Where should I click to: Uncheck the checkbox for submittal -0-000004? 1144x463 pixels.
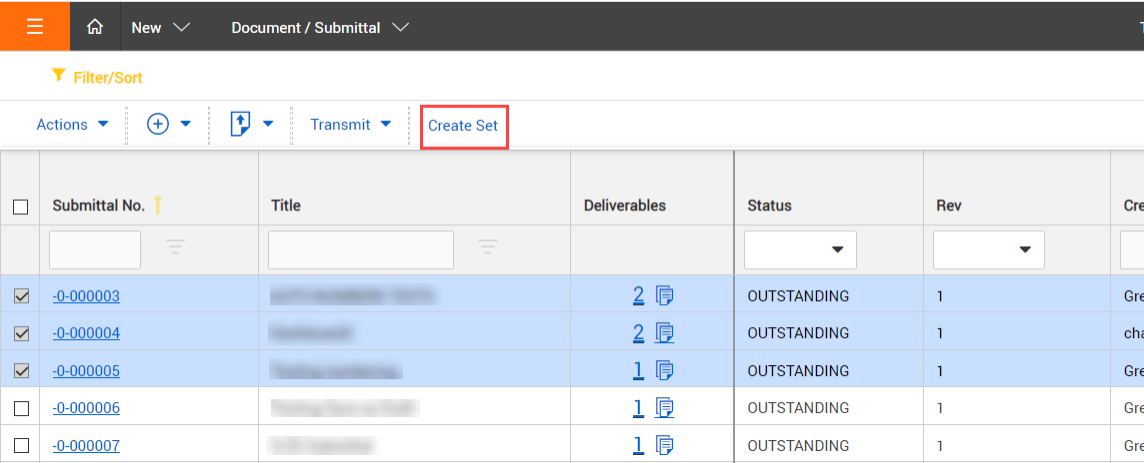[x=21, y=333]
